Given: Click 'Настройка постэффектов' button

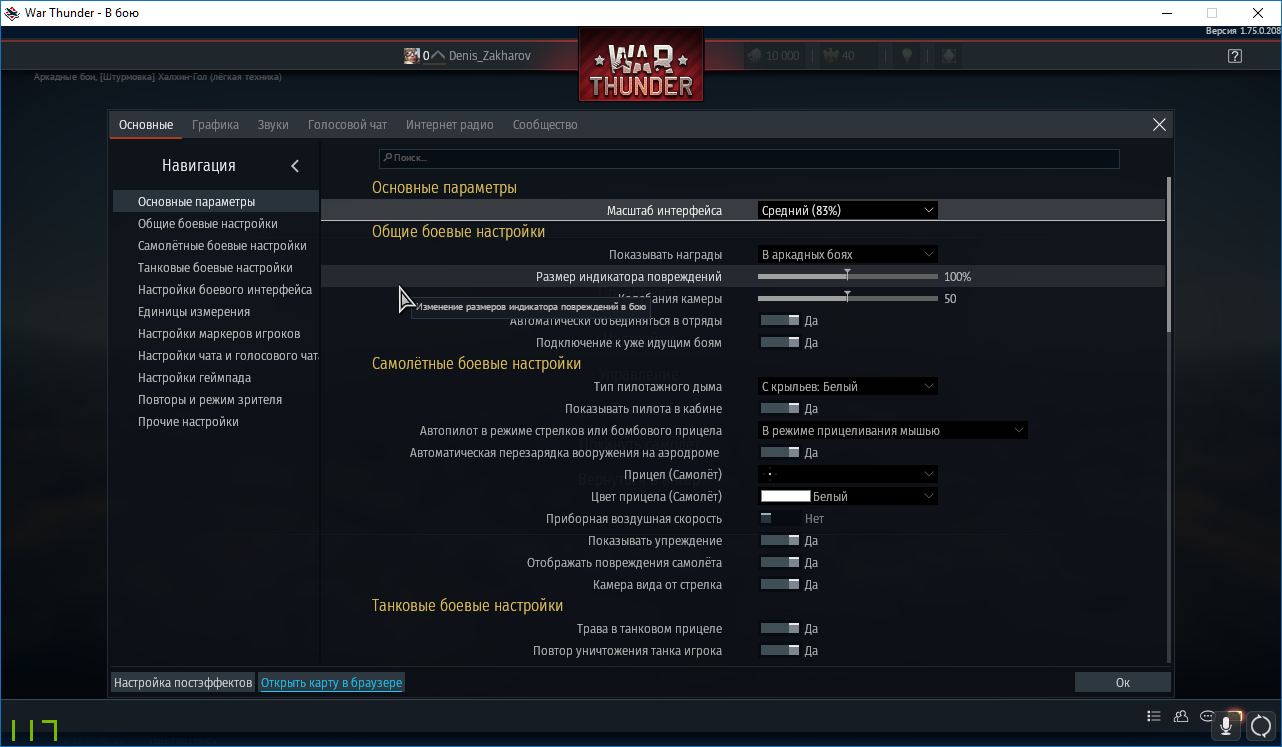Looking at the screenshot, I should (x=183, y=683).
